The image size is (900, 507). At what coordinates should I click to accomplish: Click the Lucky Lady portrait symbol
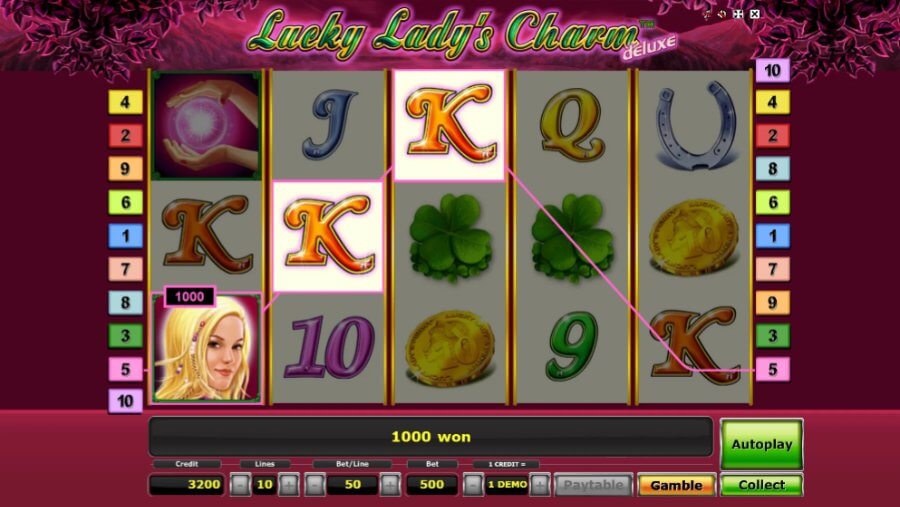[207, 348]
